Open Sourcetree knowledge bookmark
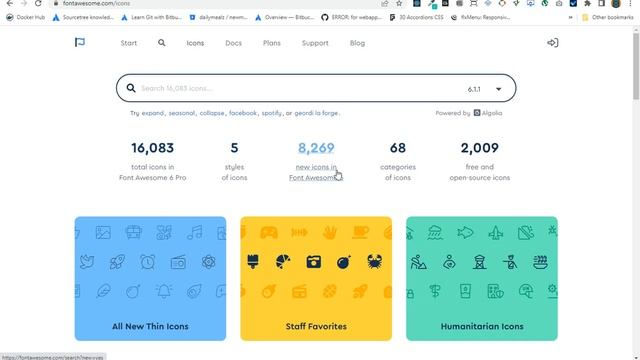 [x=83, y=18]
